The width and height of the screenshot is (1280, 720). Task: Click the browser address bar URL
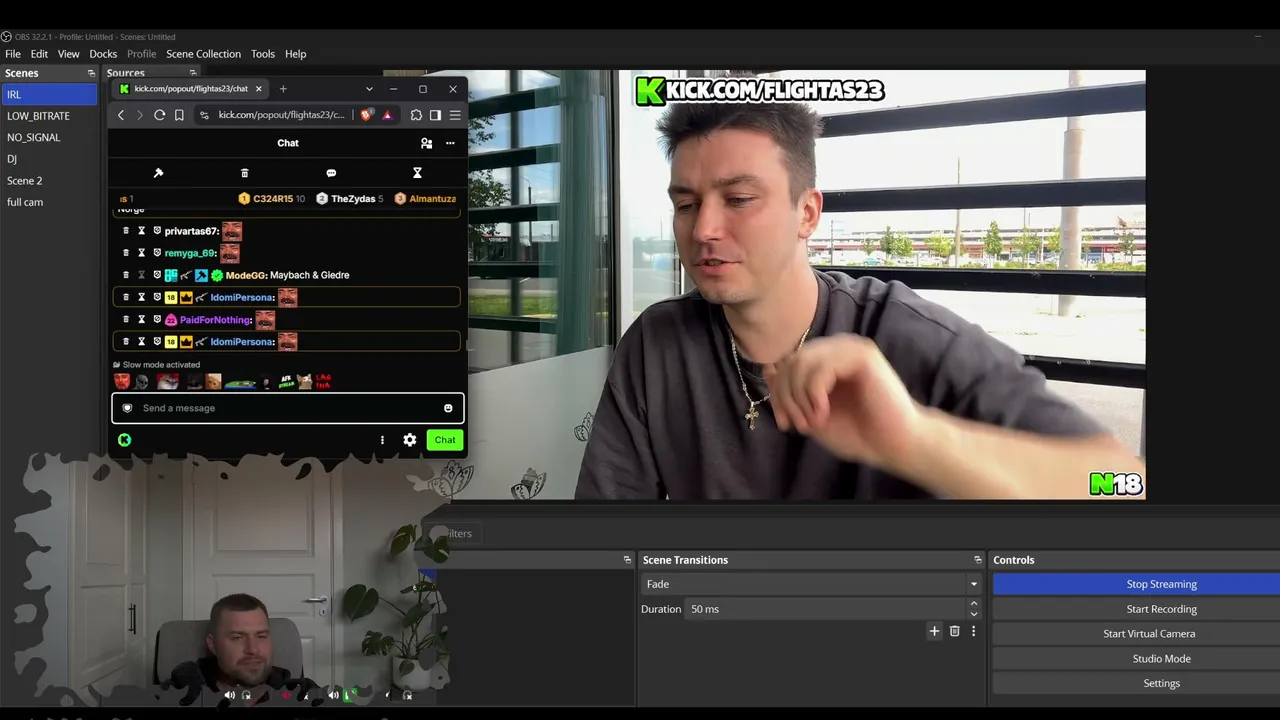click(281, 115)
